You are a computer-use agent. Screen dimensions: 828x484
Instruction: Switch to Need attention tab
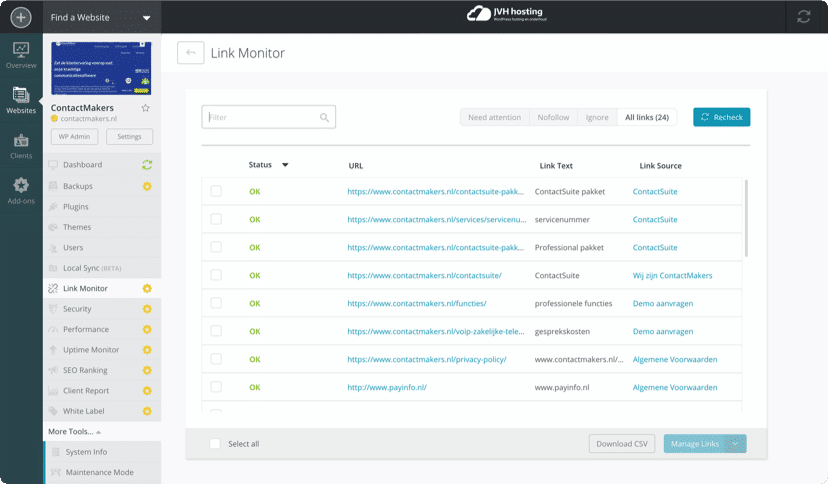[494, 117]
